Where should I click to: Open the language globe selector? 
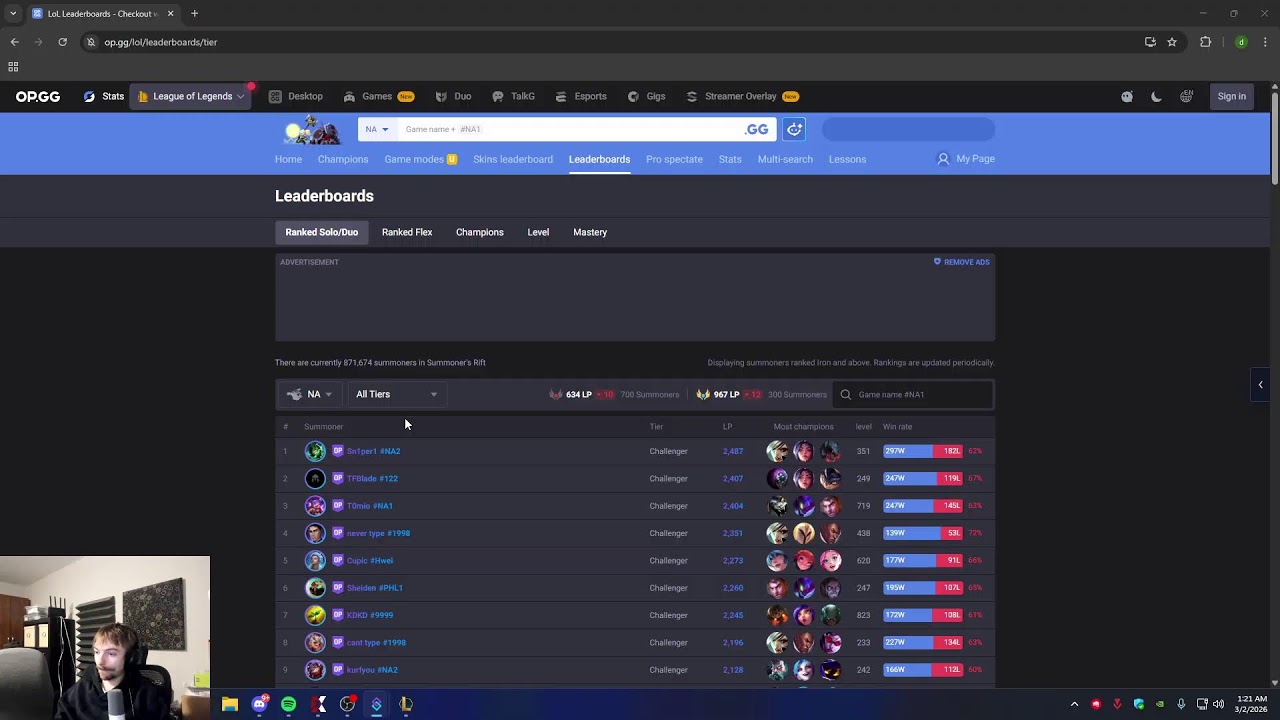tap(1186, 96)
